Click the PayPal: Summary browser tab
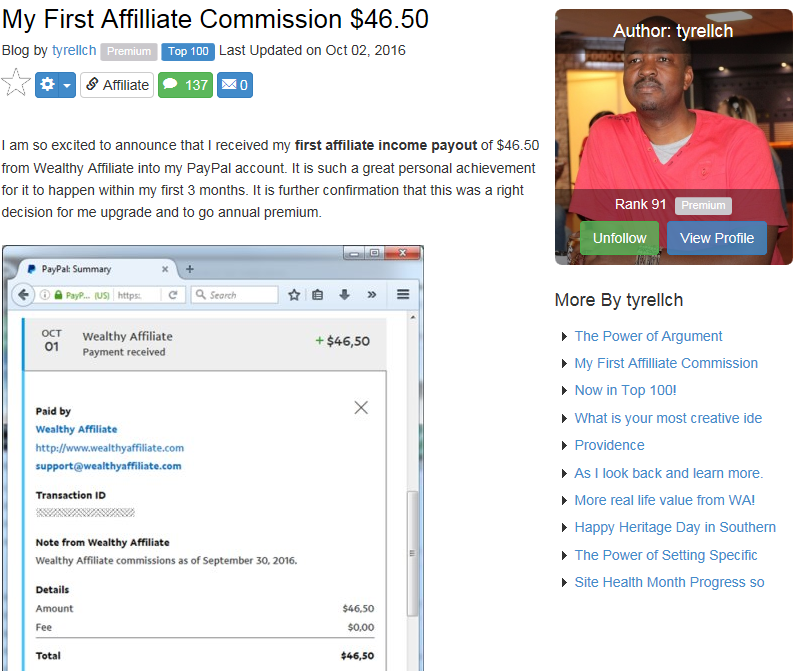 pos(97,269)
